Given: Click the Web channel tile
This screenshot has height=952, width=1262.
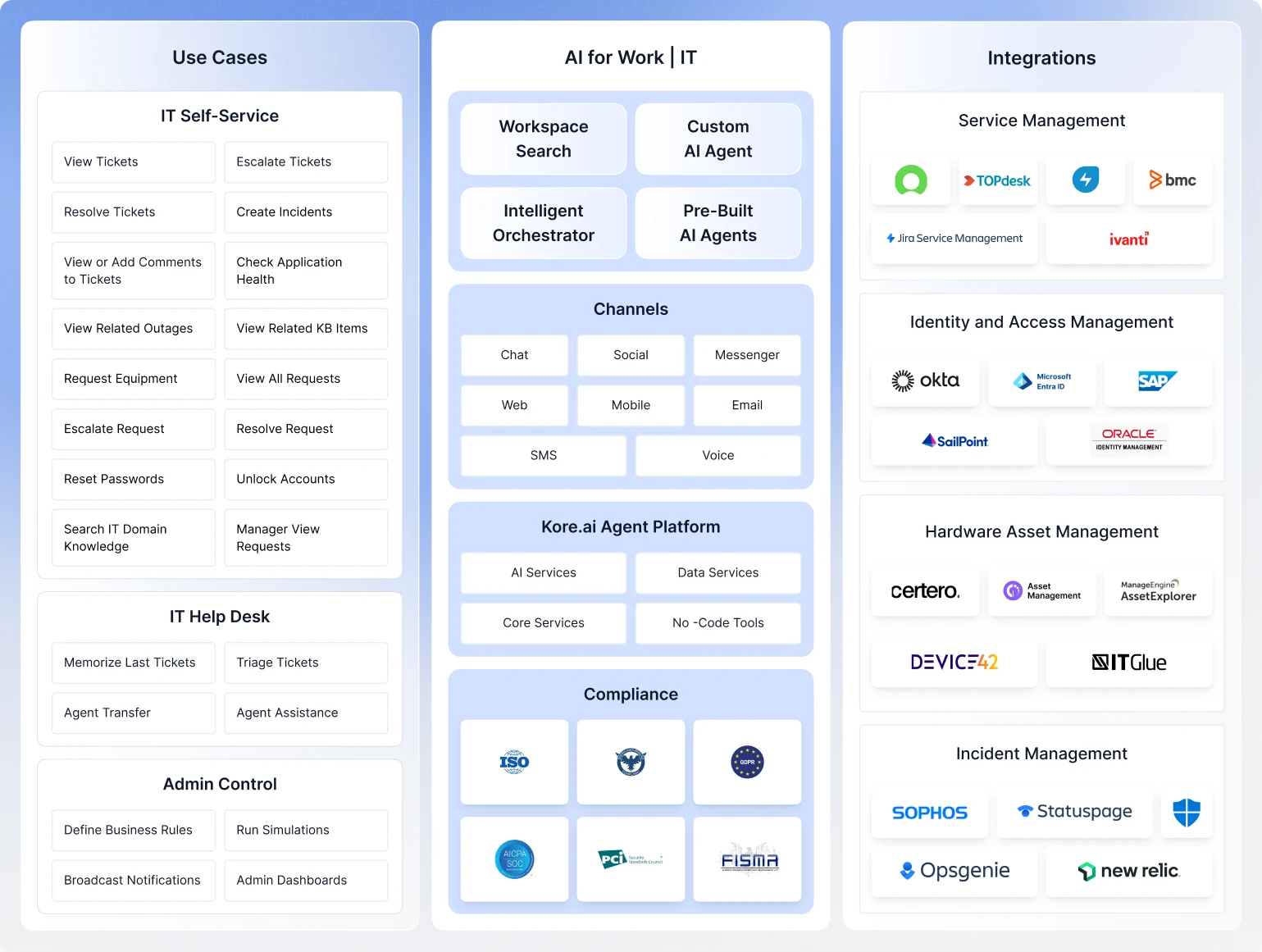Looking at the screenshot, I should 514,405.
